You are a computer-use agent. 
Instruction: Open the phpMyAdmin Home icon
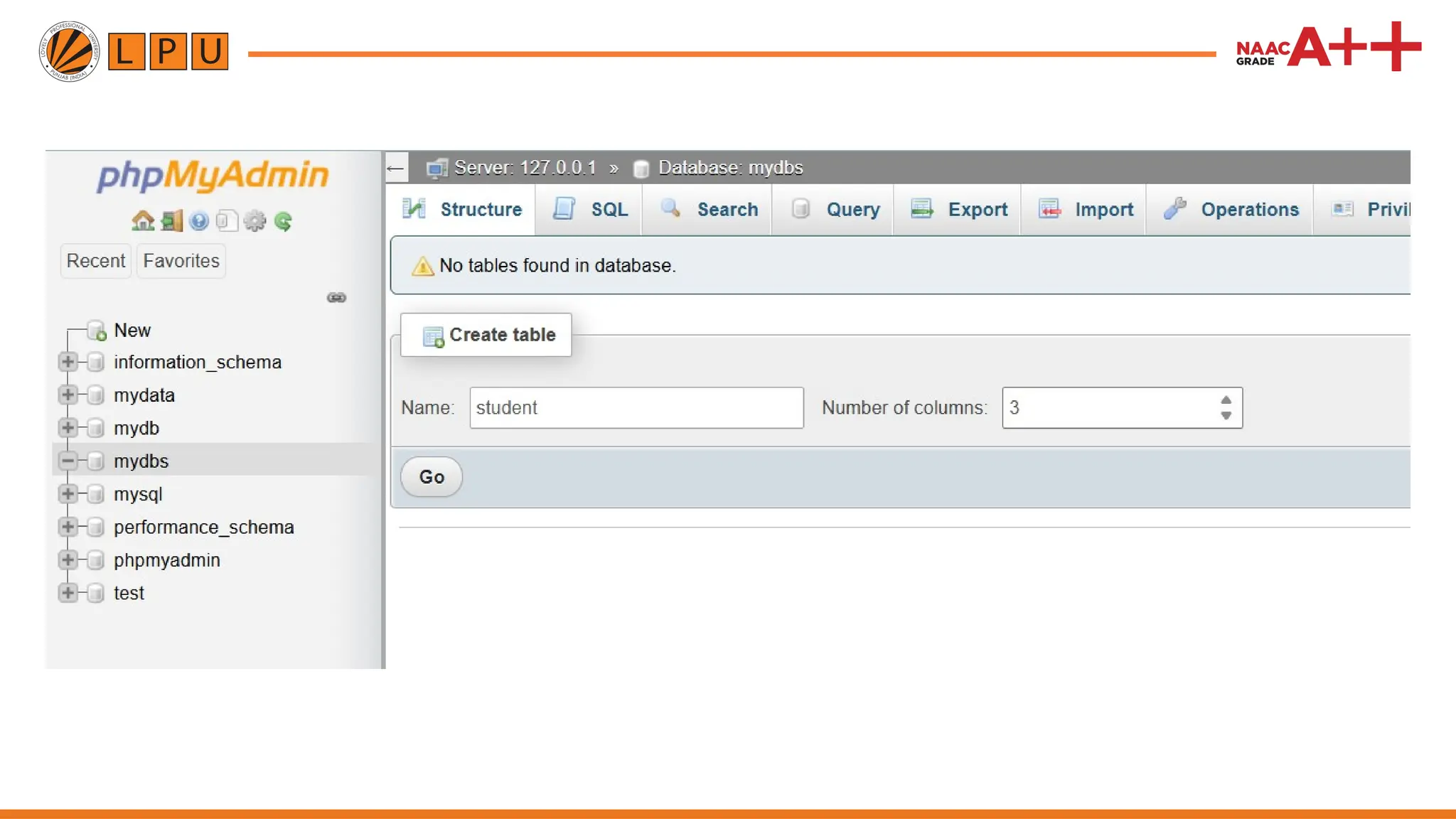pyautogui.click(x=143, y=221)
